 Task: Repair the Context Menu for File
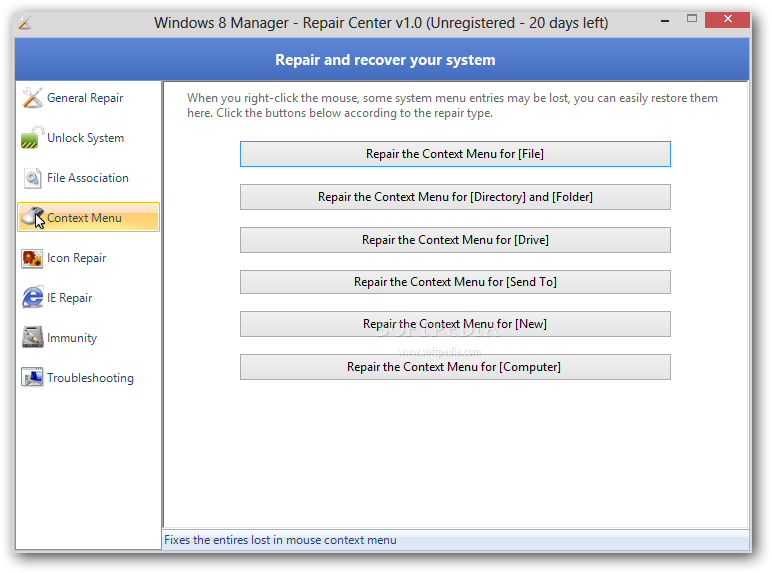pos(455,154)
